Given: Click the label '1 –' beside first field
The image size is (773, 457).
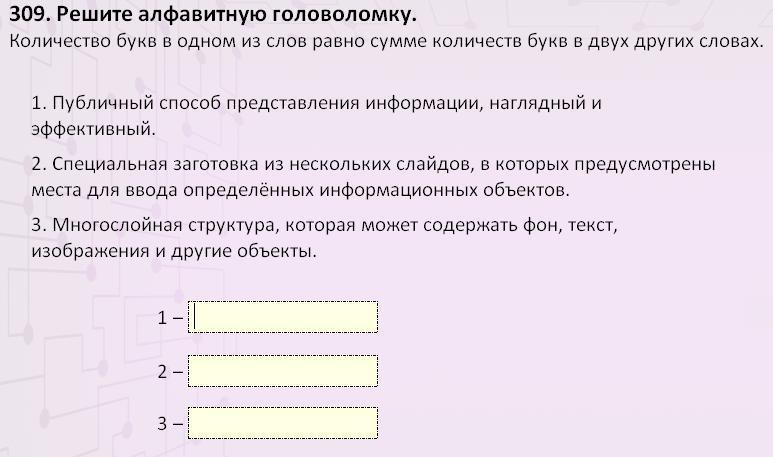Looking at the screenshot, I should (x=170, y=318).
